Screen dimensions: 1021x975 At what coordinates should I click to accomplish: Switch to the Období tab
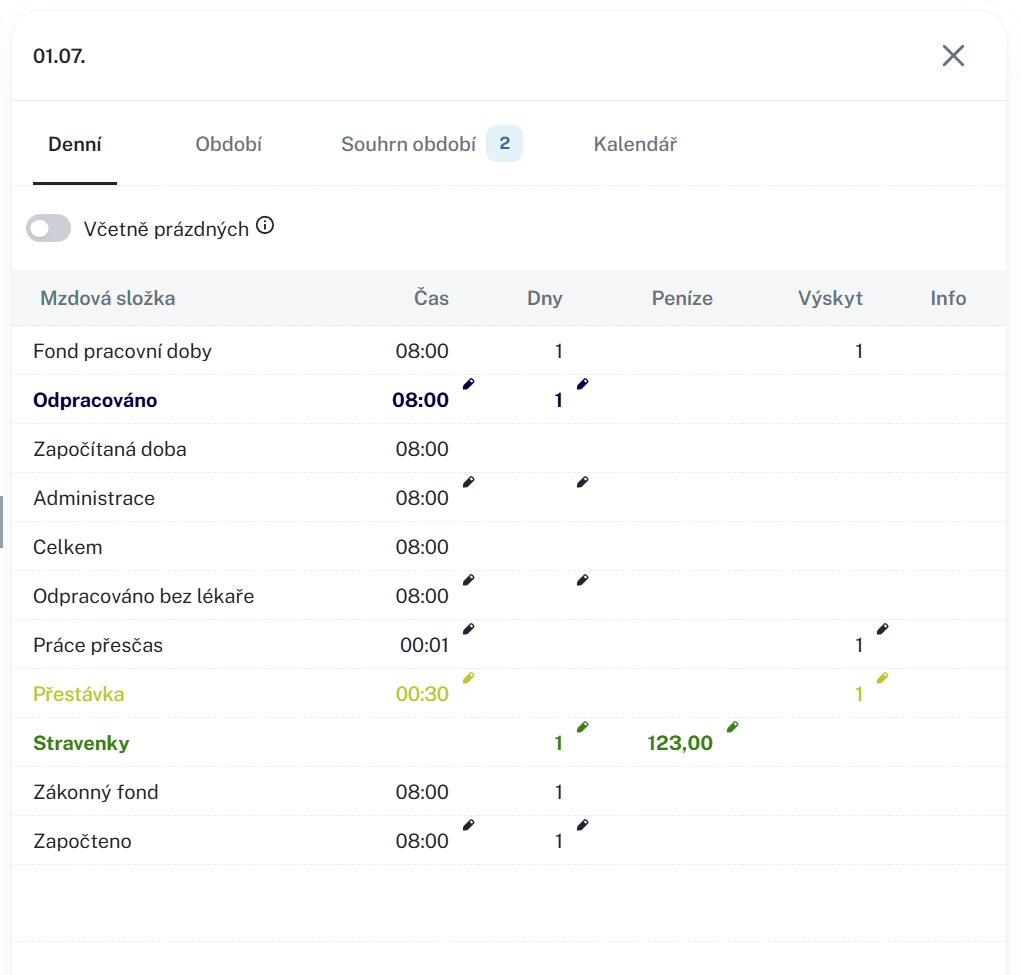coord(228,144)
